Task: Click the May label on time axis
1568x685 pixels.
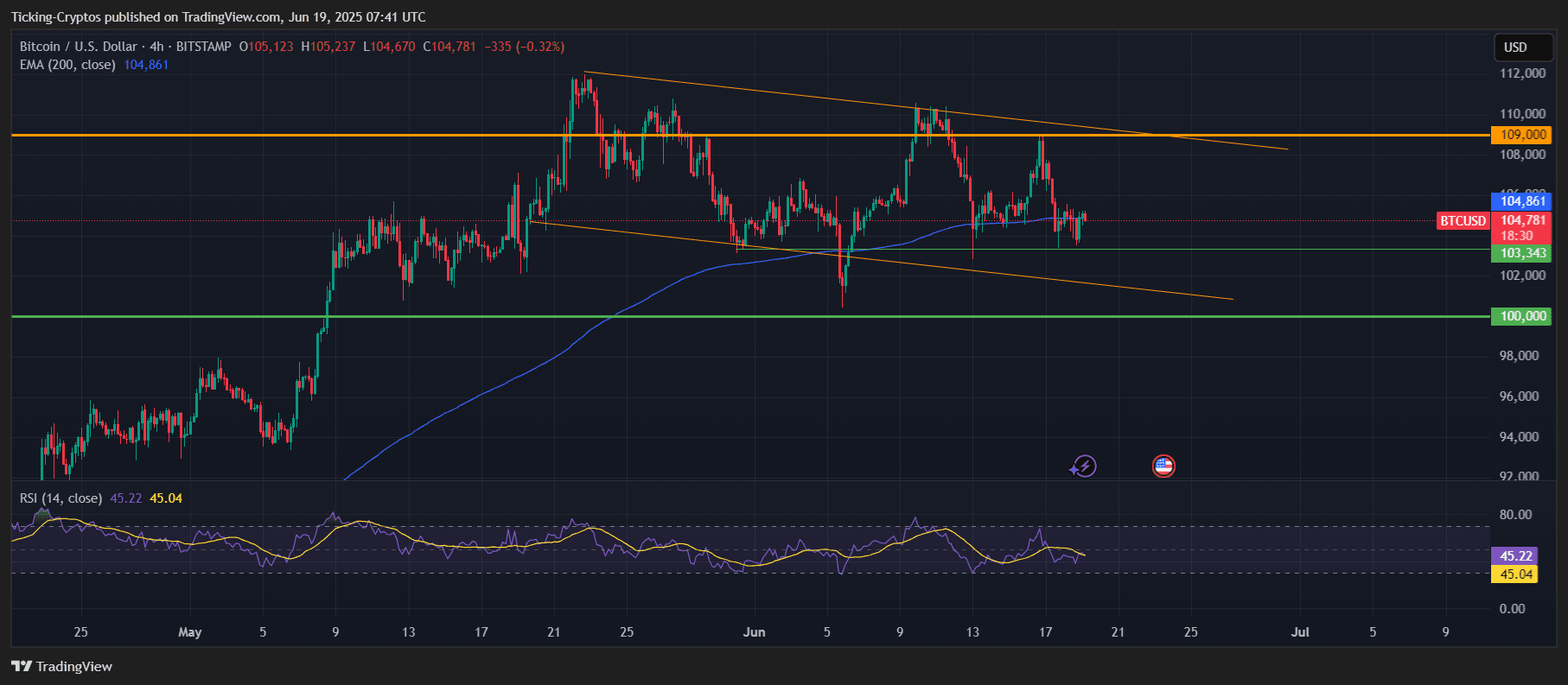Action: (189, 632)
